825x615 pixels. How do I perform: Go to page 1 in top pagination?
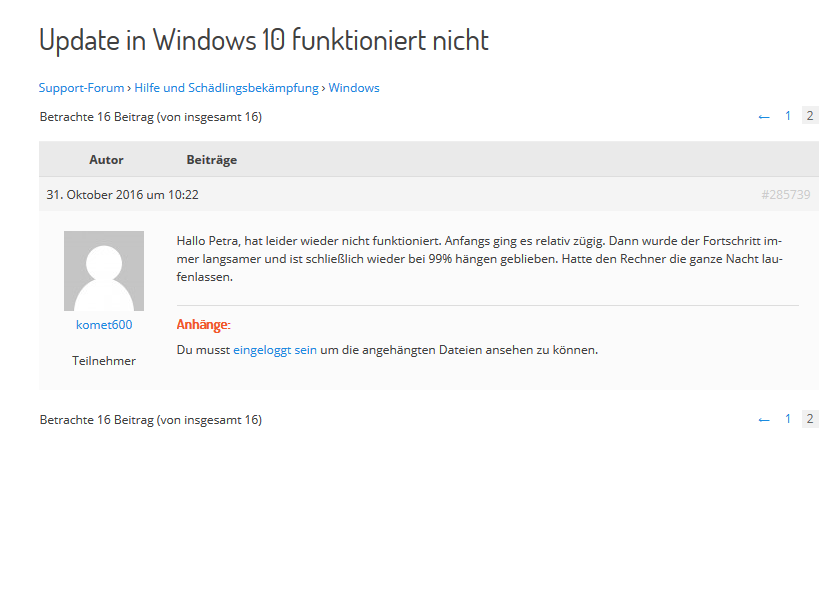point(788,116)
